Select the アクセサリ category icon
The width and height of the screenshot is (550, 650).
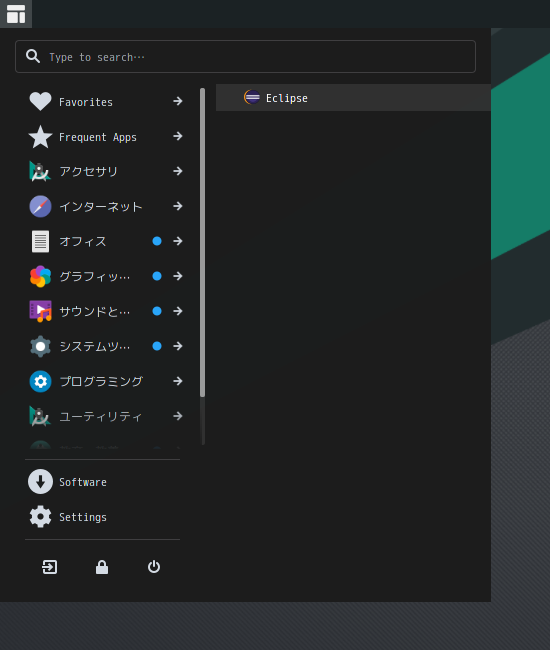click(x=40, y=172)
